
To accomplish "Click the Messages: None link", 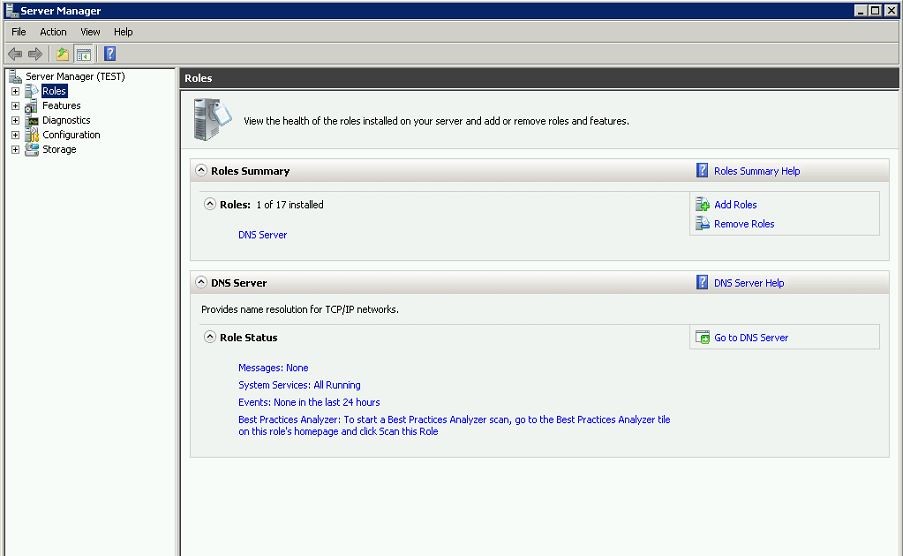I will 273,368.
